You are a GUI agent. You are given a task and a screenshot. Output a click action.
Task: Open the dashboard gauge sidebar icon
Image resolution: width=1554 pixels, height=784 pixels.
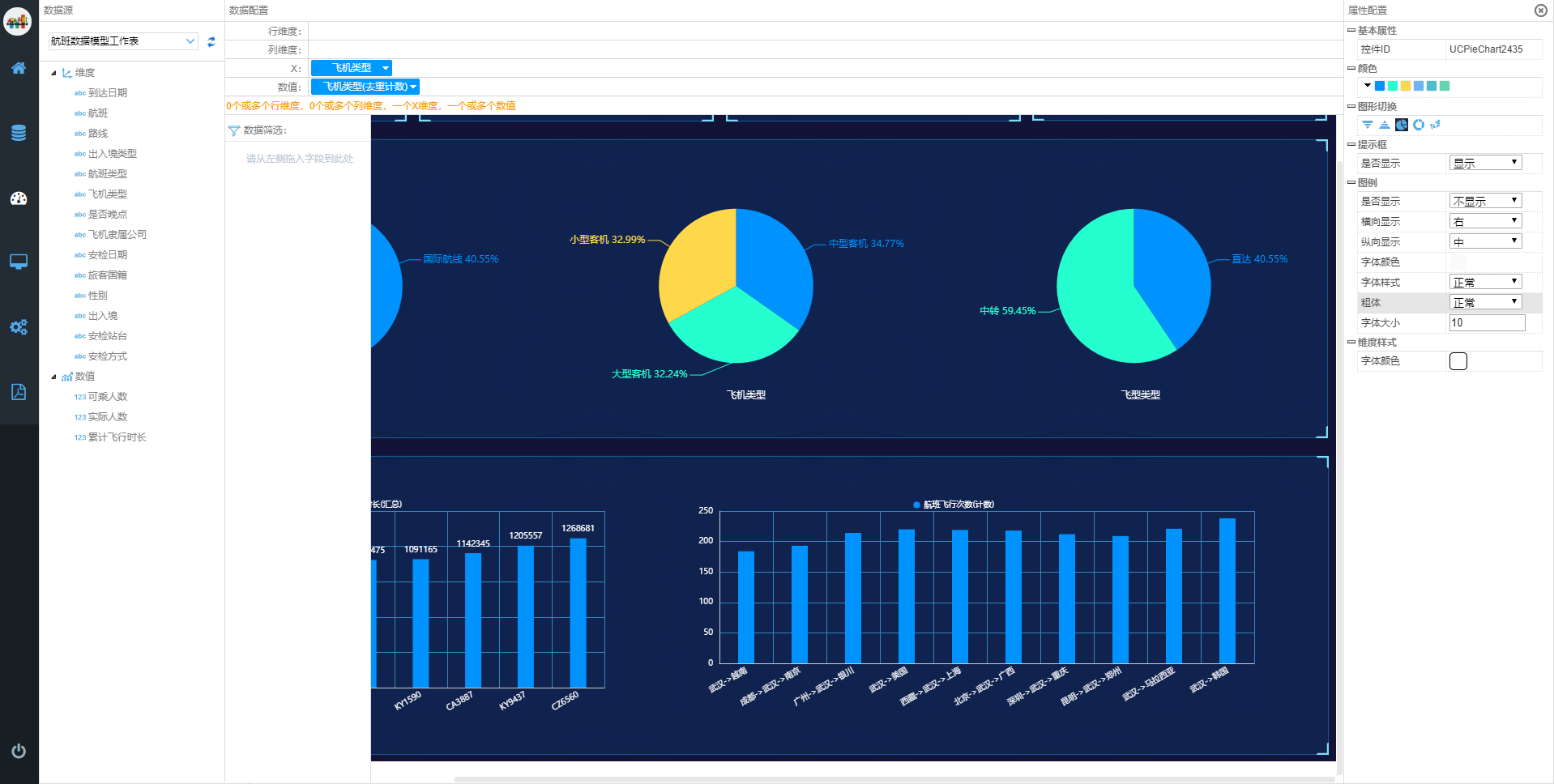(19, 198)
